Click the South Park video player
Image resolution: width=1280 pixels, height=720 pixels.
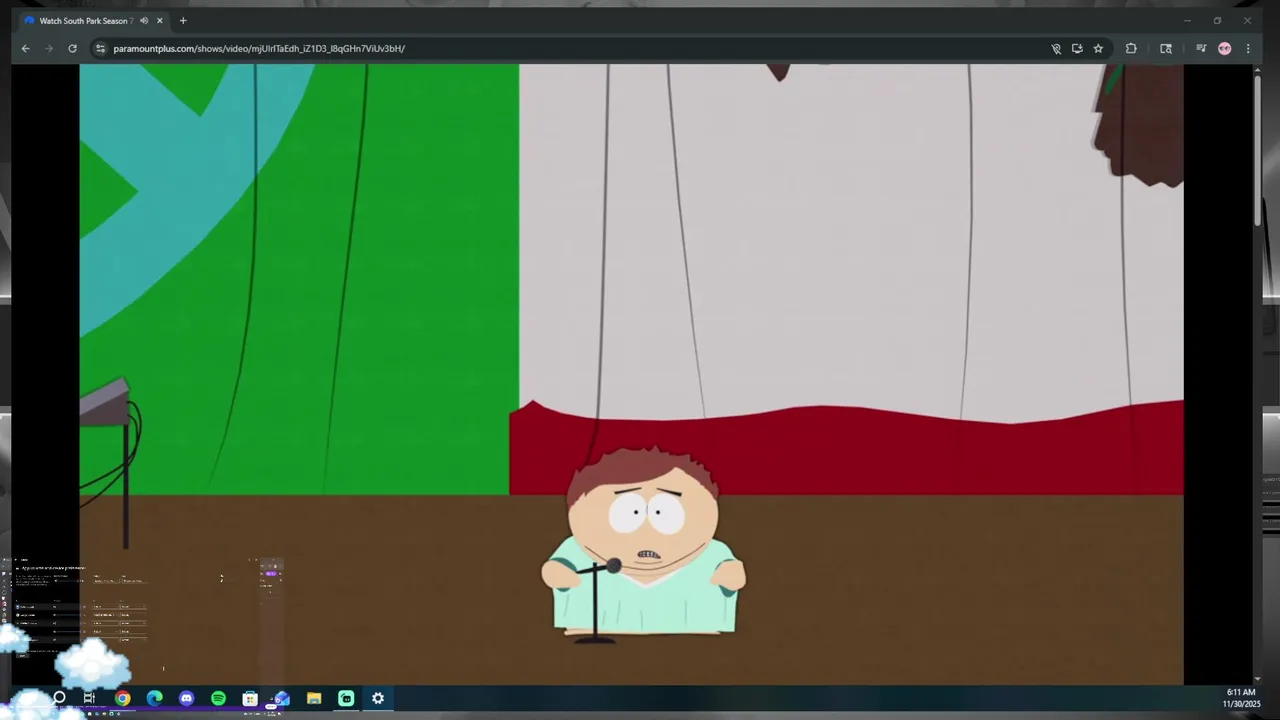click(631, 375)
